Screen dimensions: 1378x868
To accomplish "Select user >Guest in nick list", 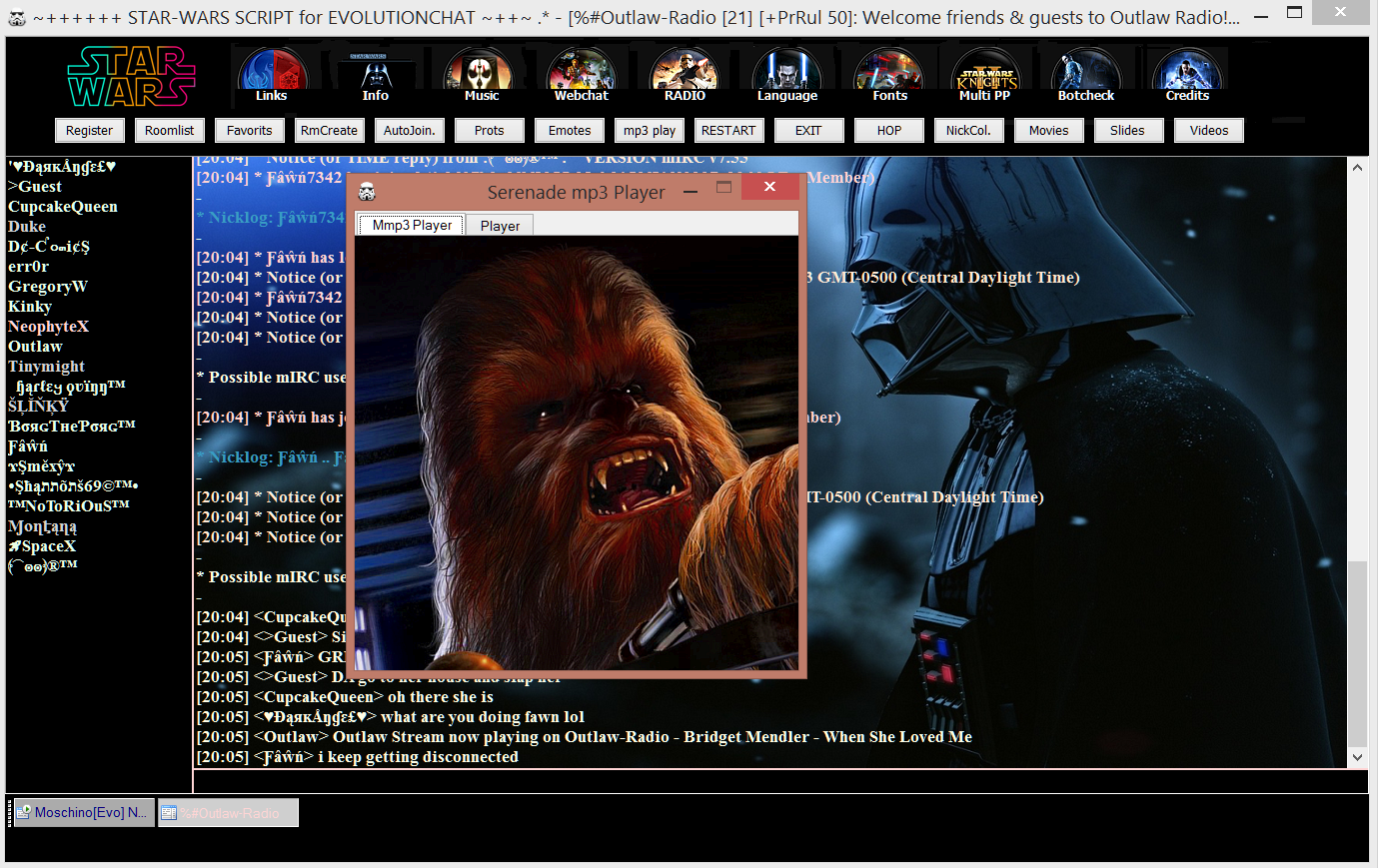I will (35, 187).
